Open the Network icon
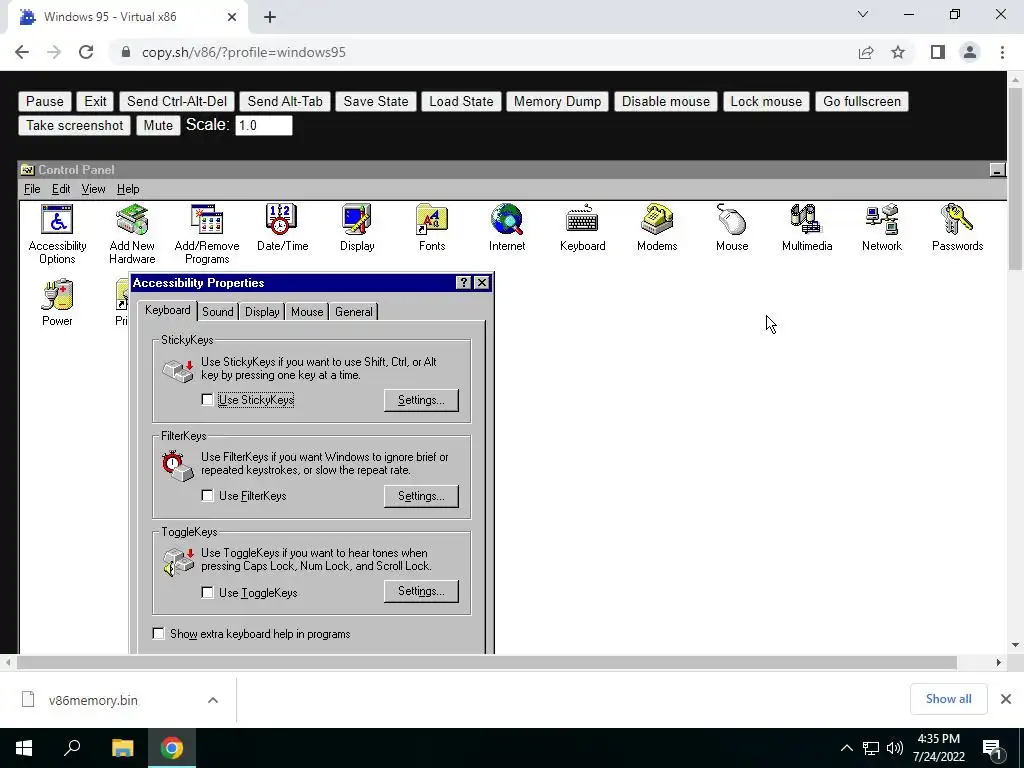 tap(882, 227)
